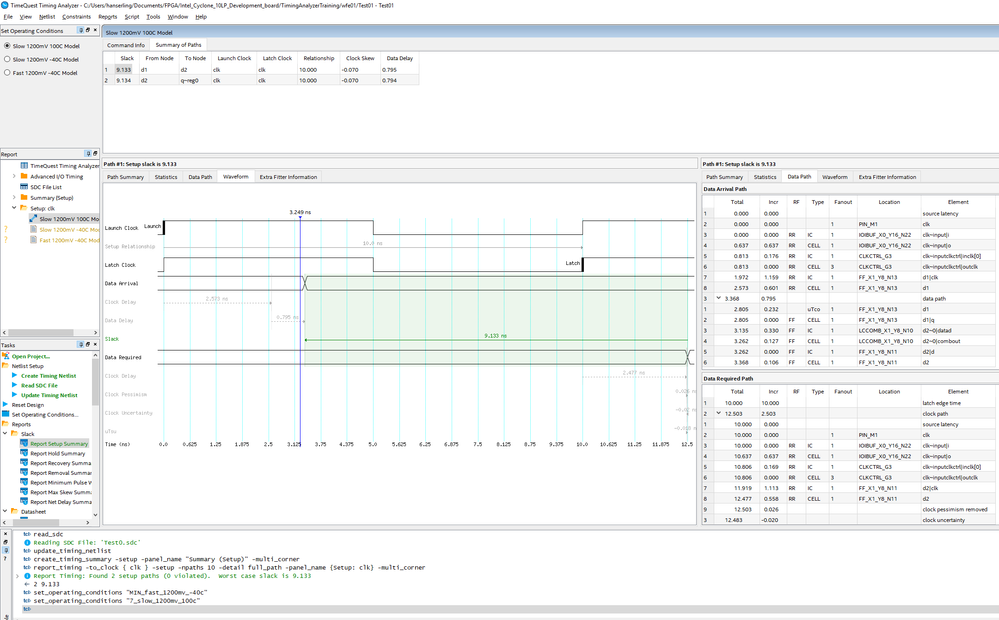Click the Reset Design play icon
Image resolution: width=999 pixels, height=620 pixels.
pos(6,404)
